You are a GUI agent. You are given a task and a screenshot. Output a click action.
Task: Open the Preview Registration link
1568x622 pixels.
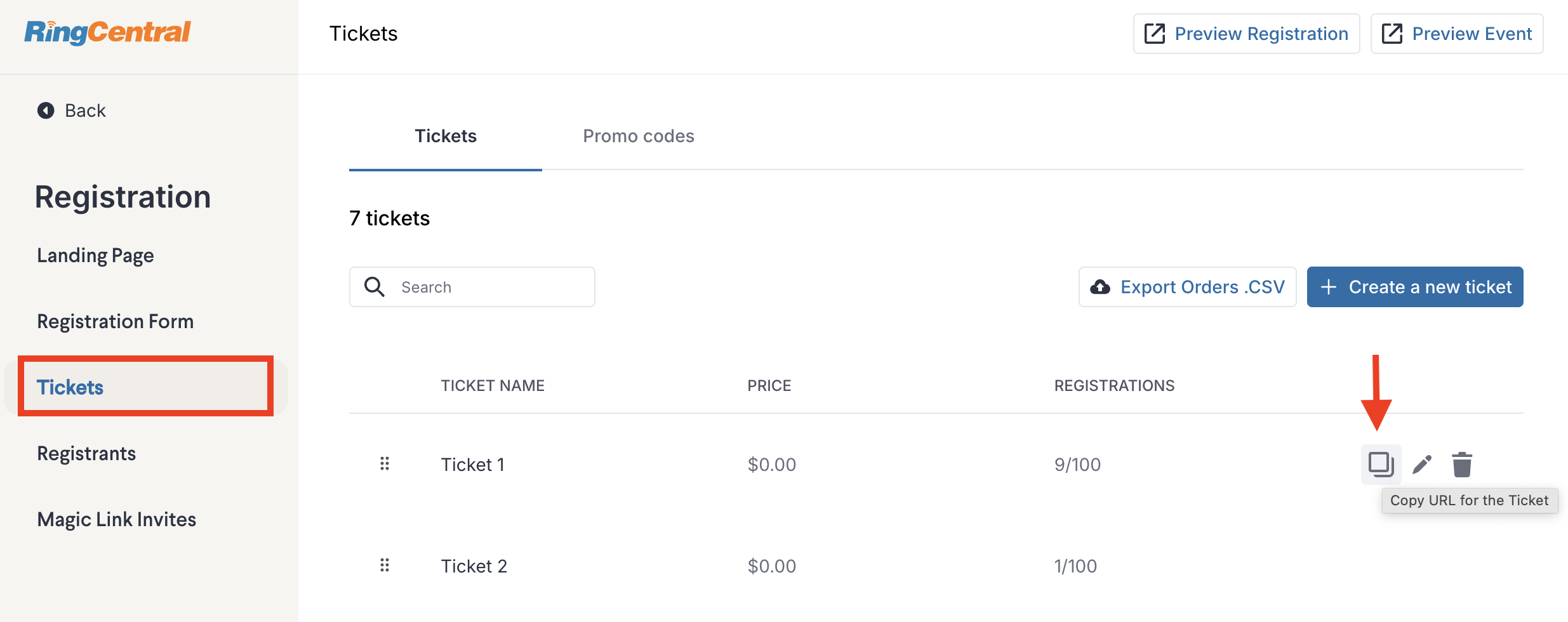tap(1246, 34)
